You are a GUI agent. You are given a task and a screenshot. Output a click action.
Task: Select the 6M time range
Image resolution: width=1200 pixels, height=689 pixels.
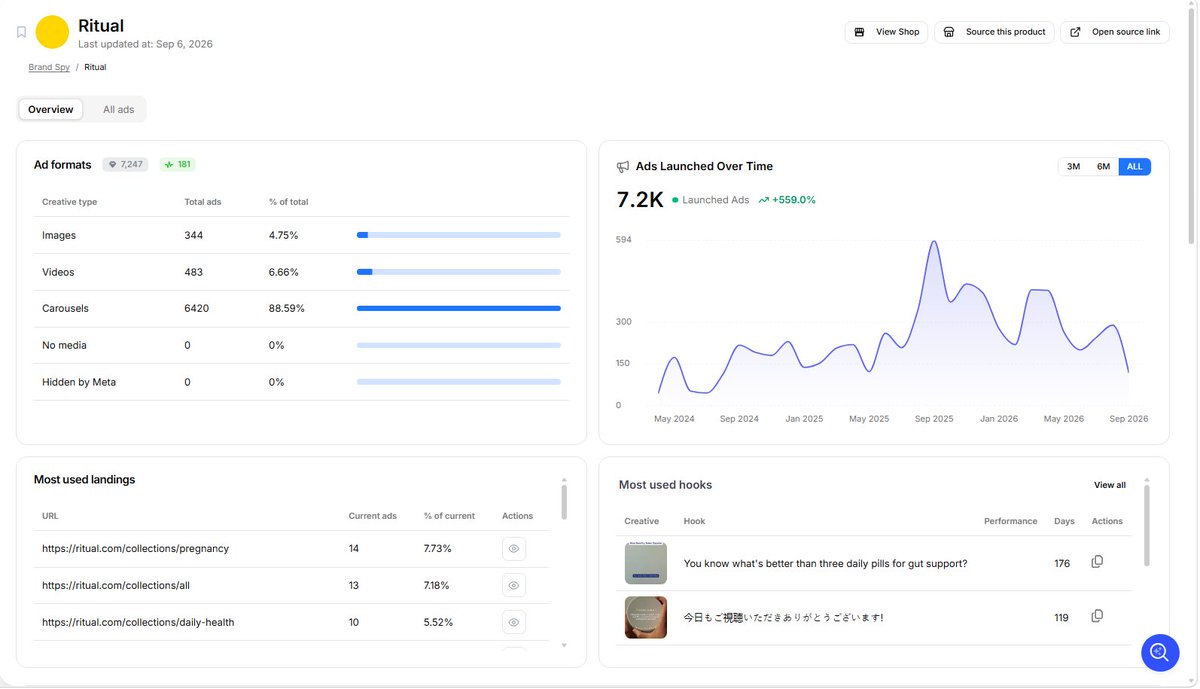(x=1103, y=167)
